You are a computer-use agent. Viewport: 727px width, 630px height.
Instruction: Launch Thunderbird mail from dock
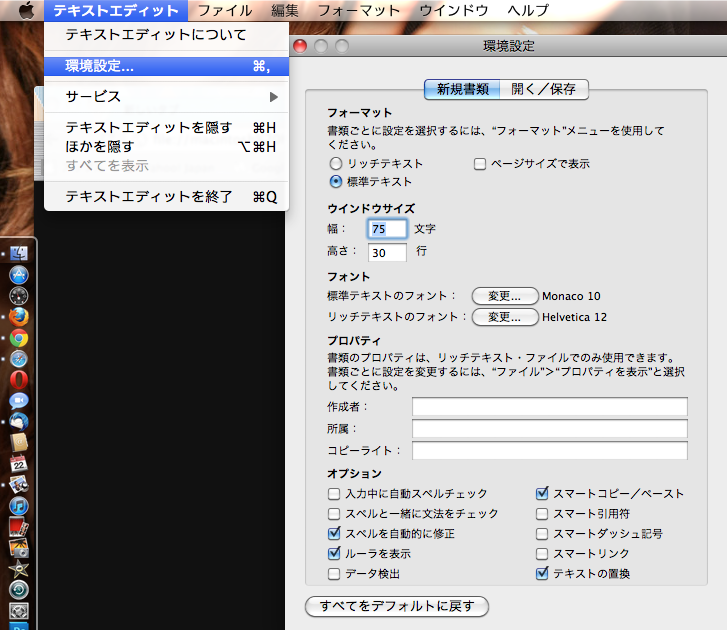point(19,421)
